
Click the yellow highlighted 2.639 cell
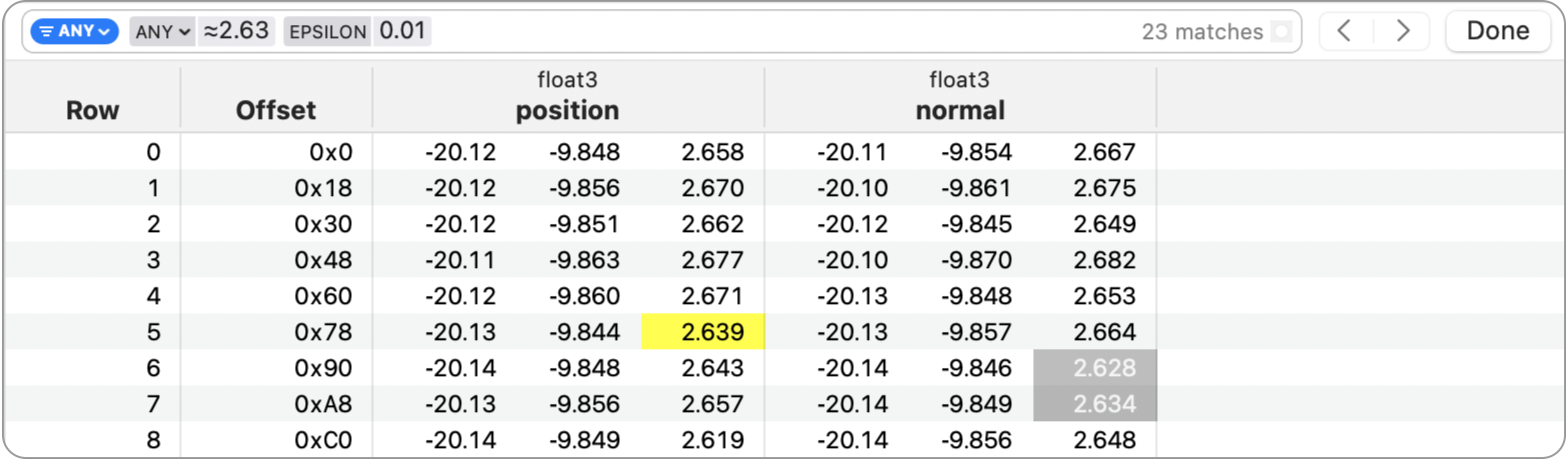[703, 332]
